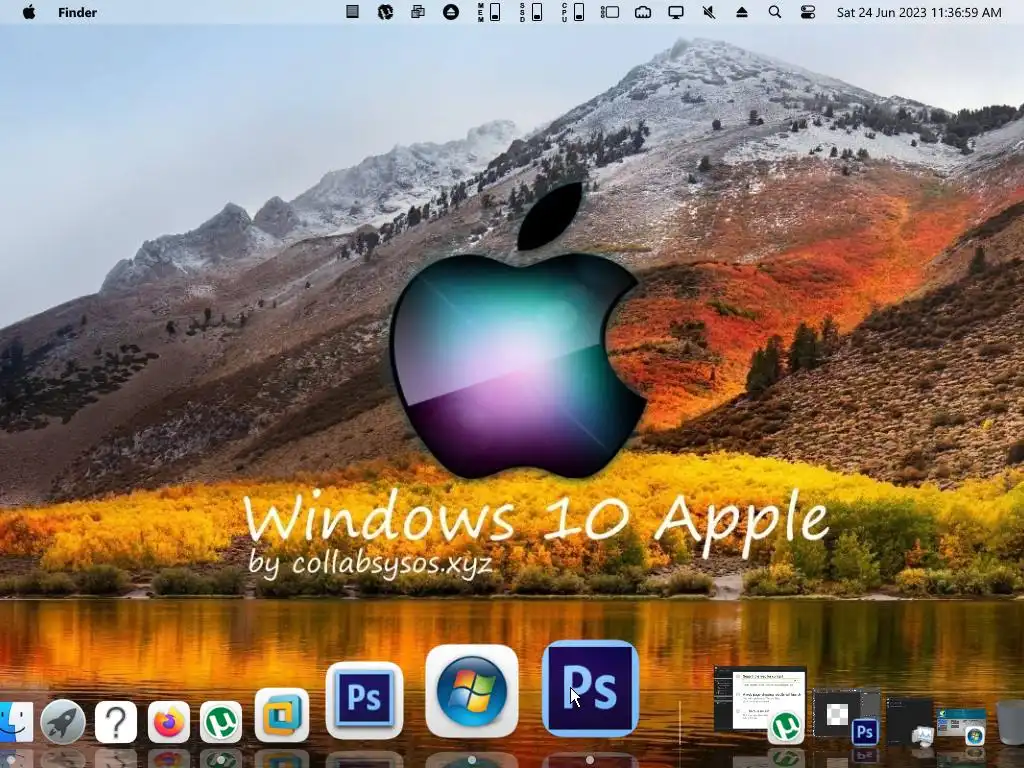The image size is (1024, 768).
Task: Click the dark square icon in menu bar
Action: [x=352, y=12]
